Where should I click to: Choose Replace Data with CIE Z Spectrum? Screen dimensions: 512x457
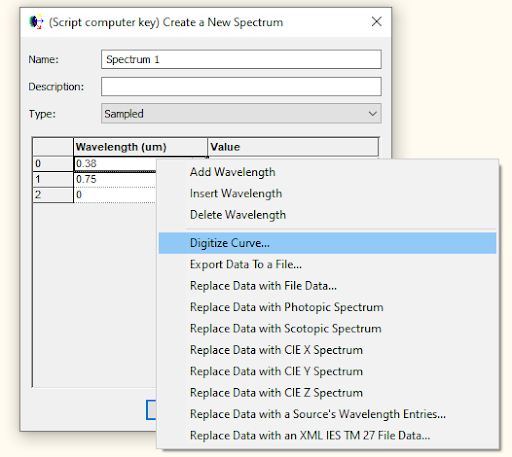click(327, 393)
